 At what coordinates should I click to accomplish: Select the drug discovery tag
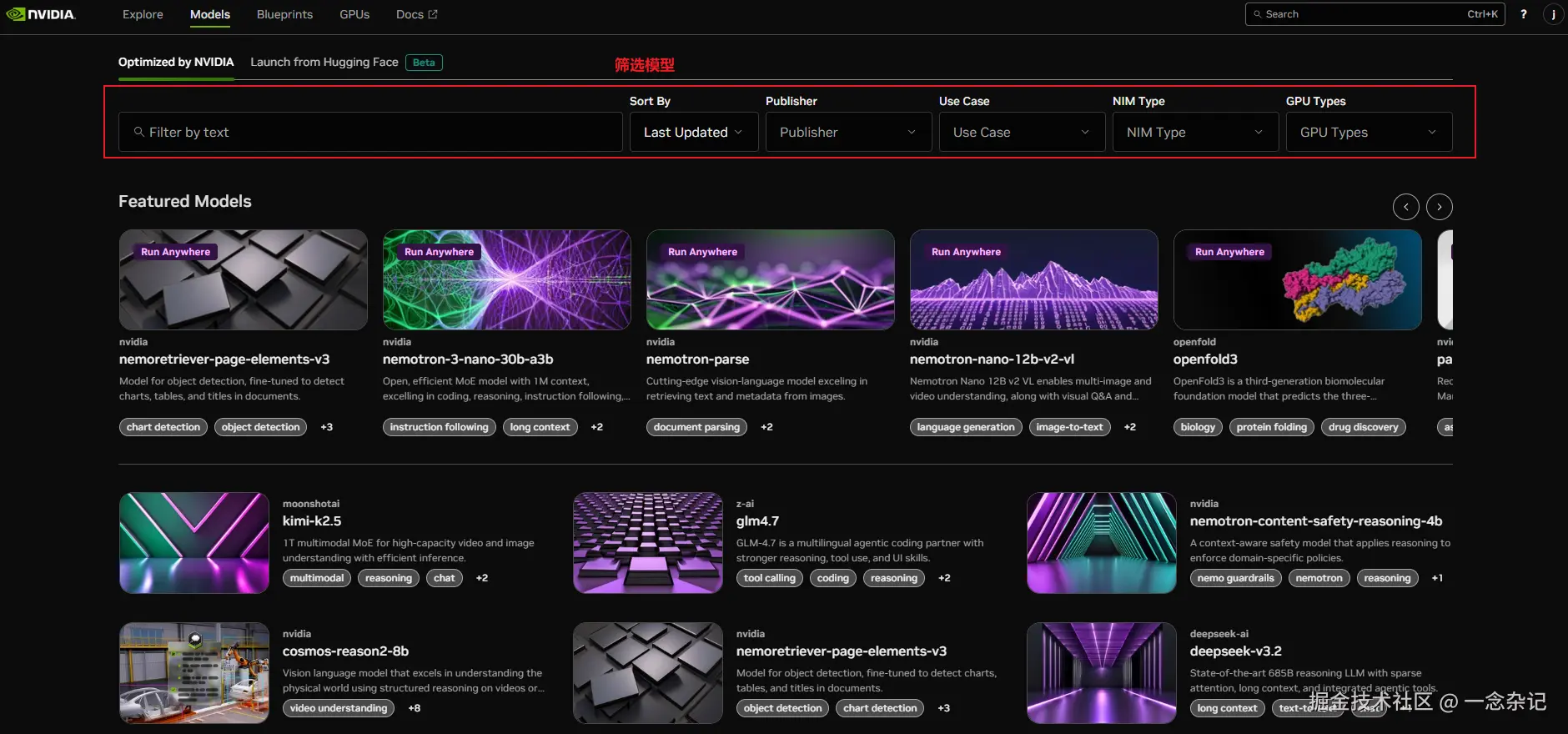pyautogui.click(x=1364, y=427)
